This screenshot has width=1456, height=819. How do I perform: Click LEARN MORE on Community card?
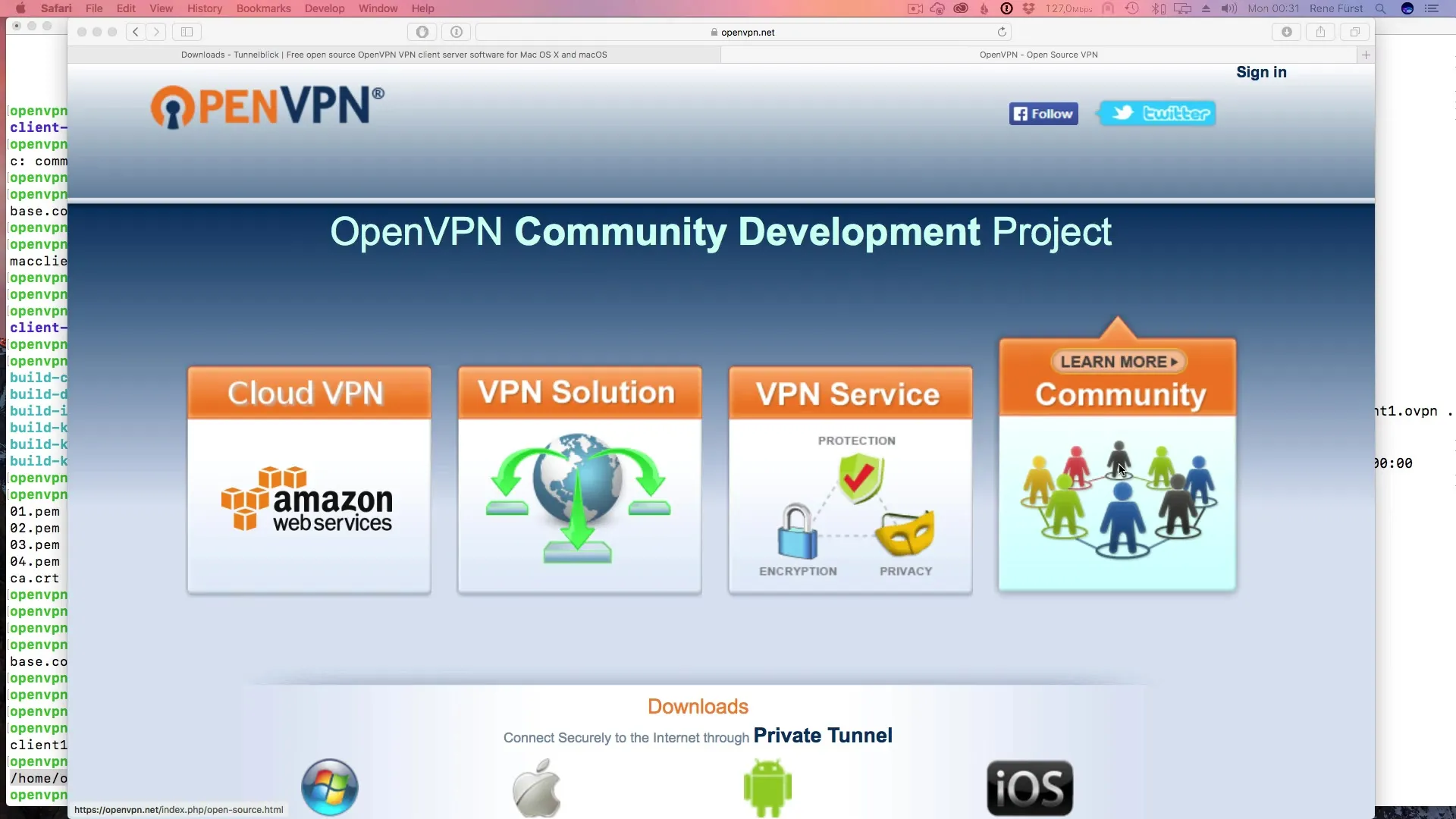pos(1119,362)
